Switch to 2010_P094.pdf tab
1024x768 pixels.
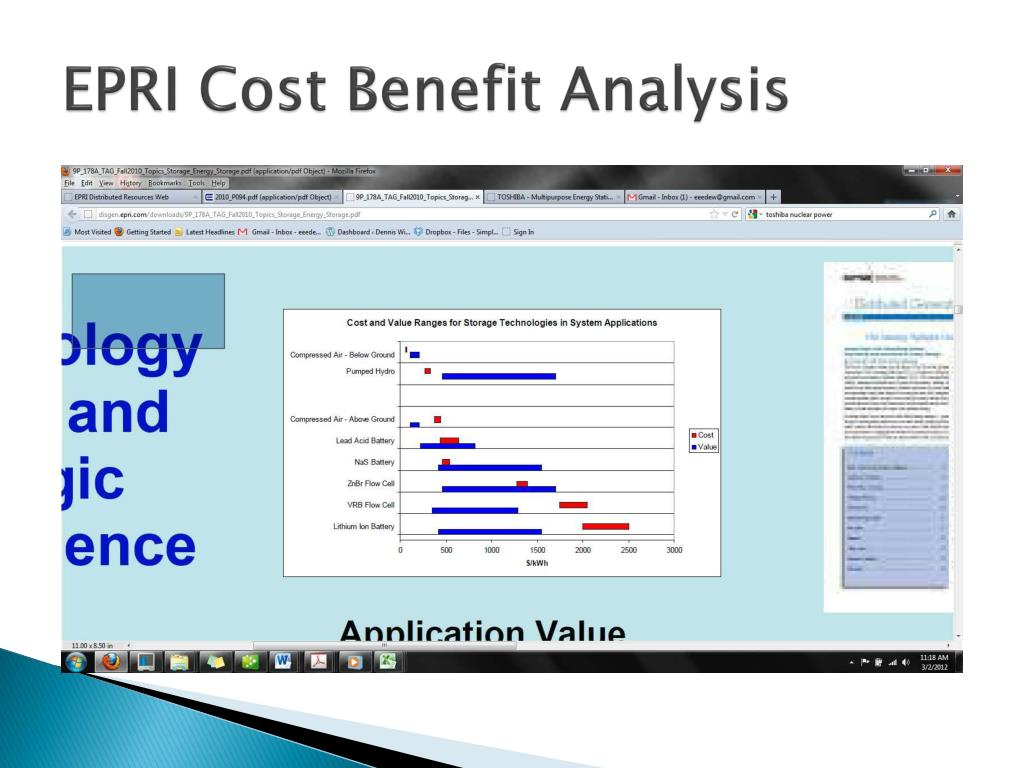(x=272, y=197)
